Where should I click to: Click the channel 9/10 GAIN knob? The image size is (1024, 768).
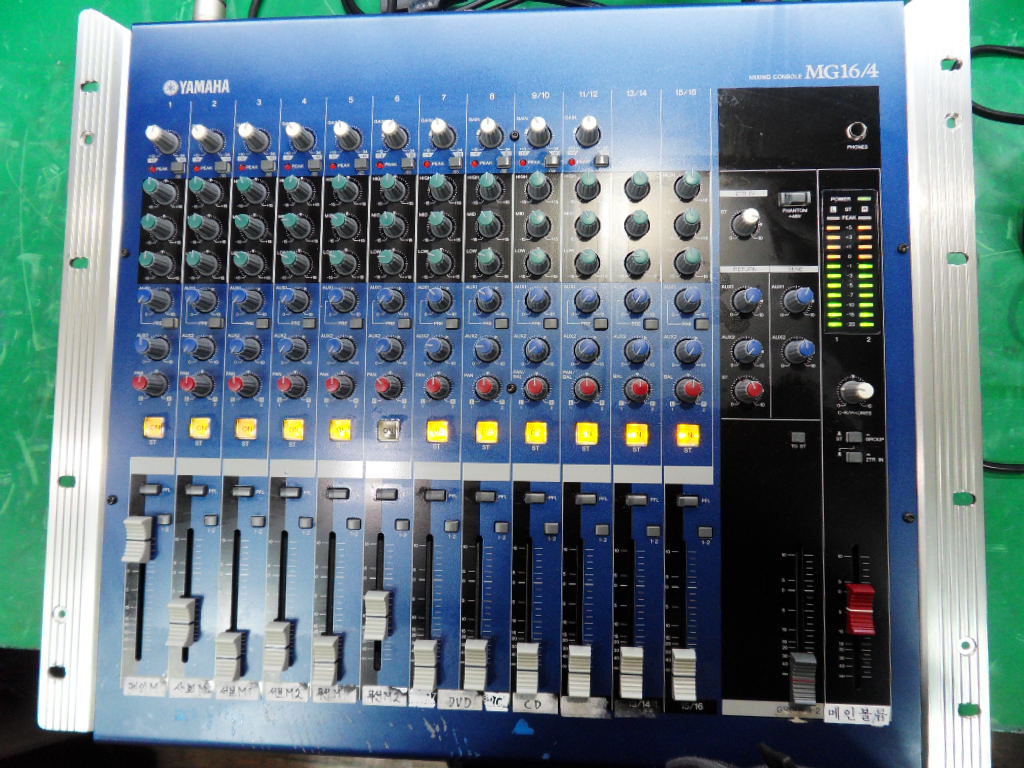click(x=538, y=132)
